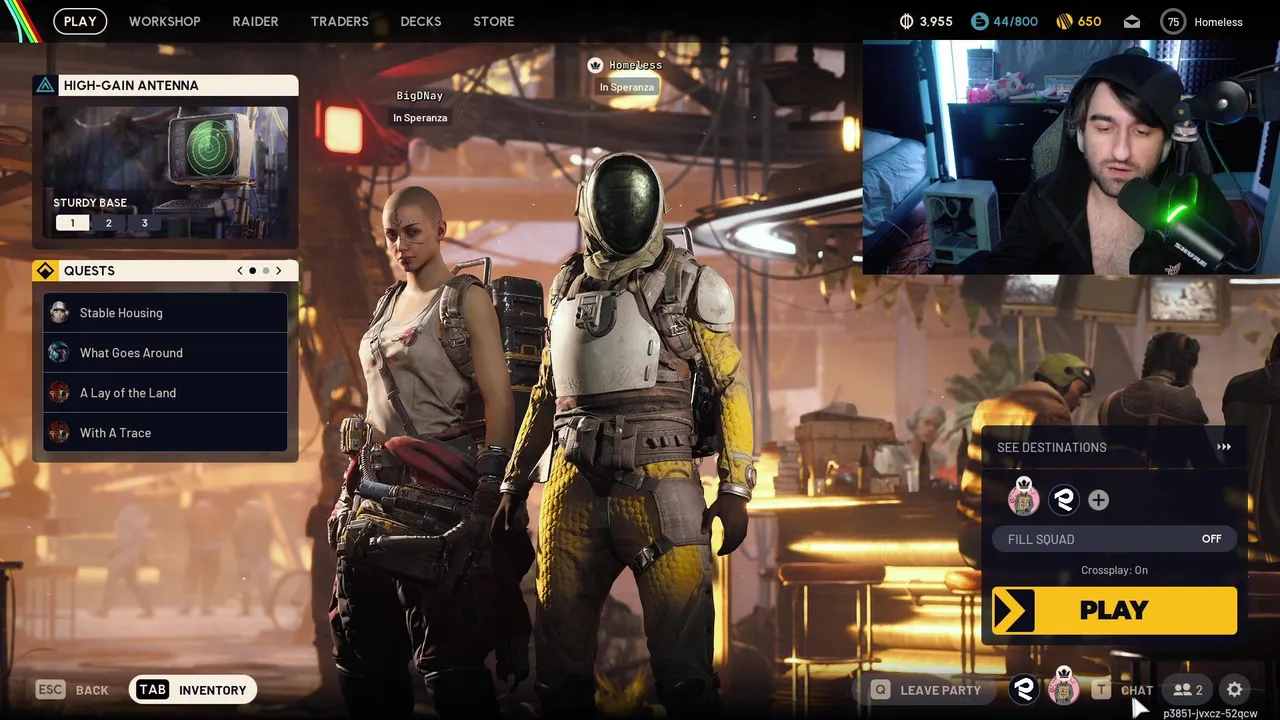Go to next quests page arrow
The height and width of the screenshot is (720, 1280).
pos(279,271)
